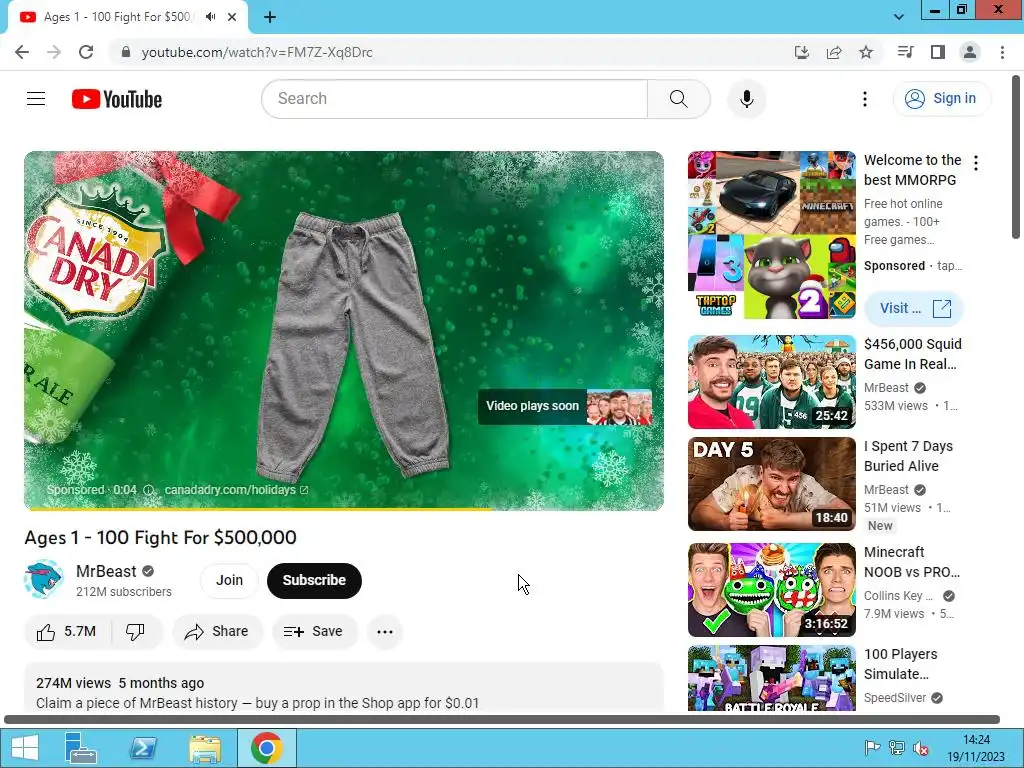The height and width of the screenshot is (768, 1024).
Task: Click the '274M views' text
Action: [x=73, y=683]
